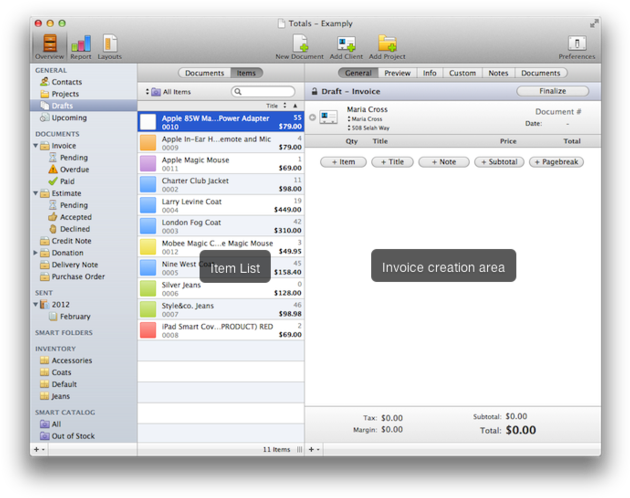Click the Add Project folder icon

(387, 46)
